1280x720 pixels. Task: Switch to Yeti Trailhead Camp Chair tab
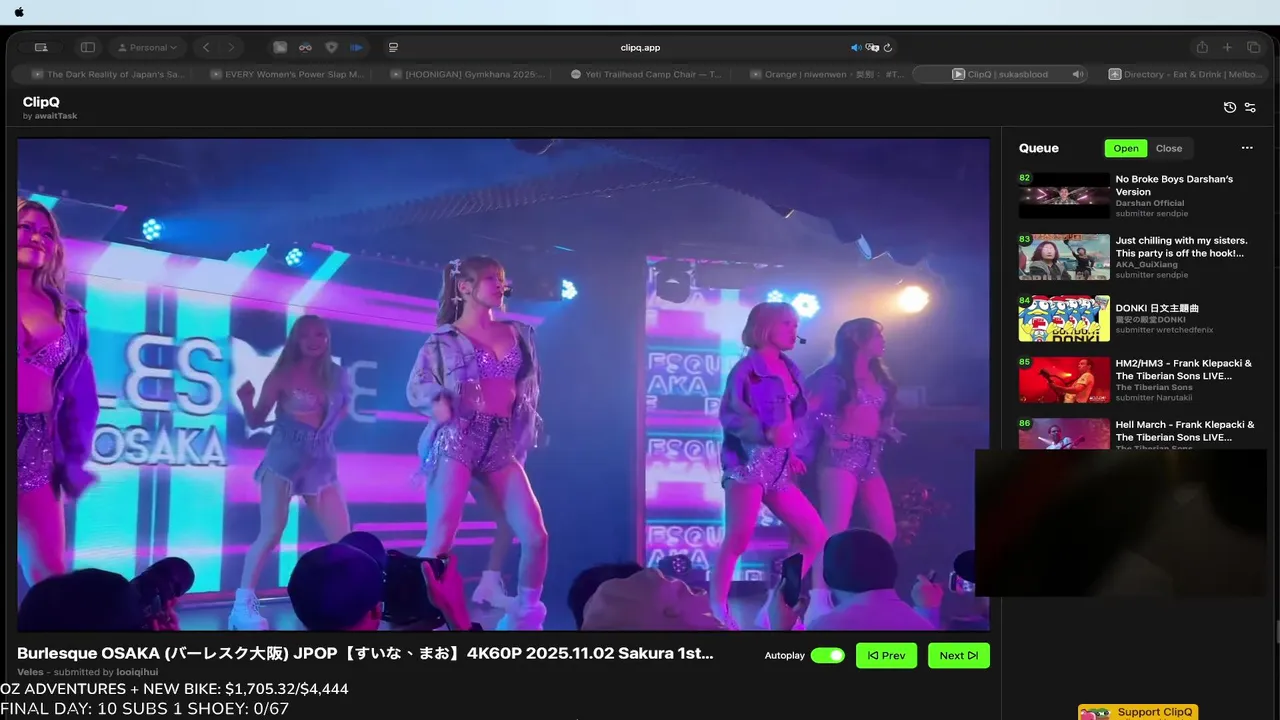(648, 74)
